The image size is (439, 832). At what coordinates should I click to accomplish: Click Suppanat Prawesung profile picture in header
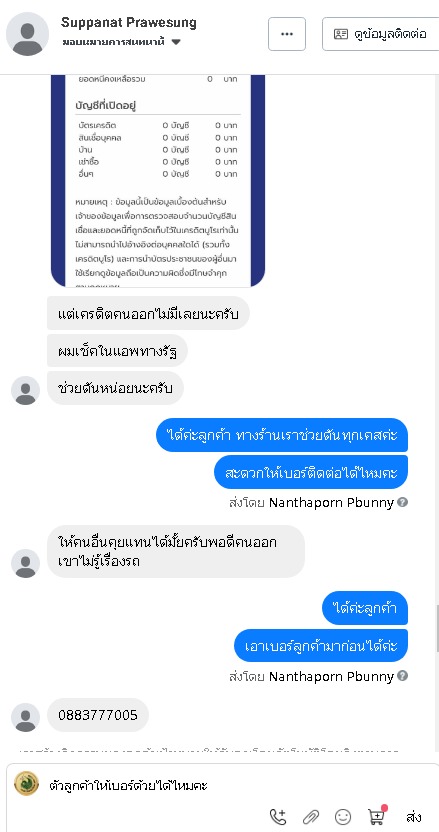coord(28,34)
